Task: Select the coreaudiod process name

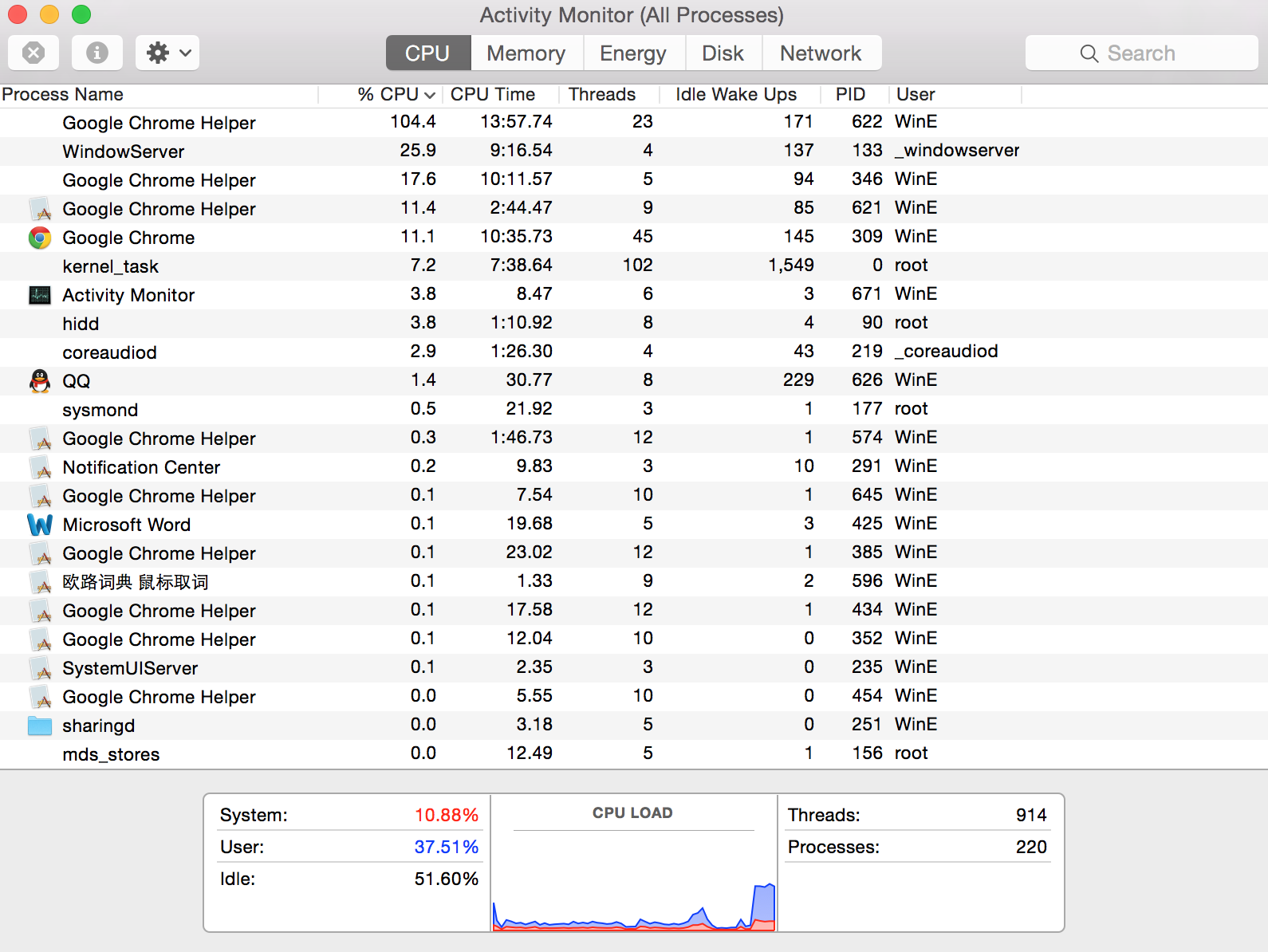Action: [x=110, y=352]
